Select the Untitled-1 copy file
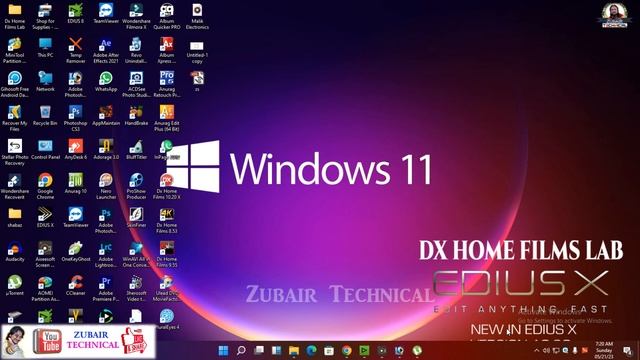Image resolution: width=640 pixels, height=360 pixels. (197, 51)
